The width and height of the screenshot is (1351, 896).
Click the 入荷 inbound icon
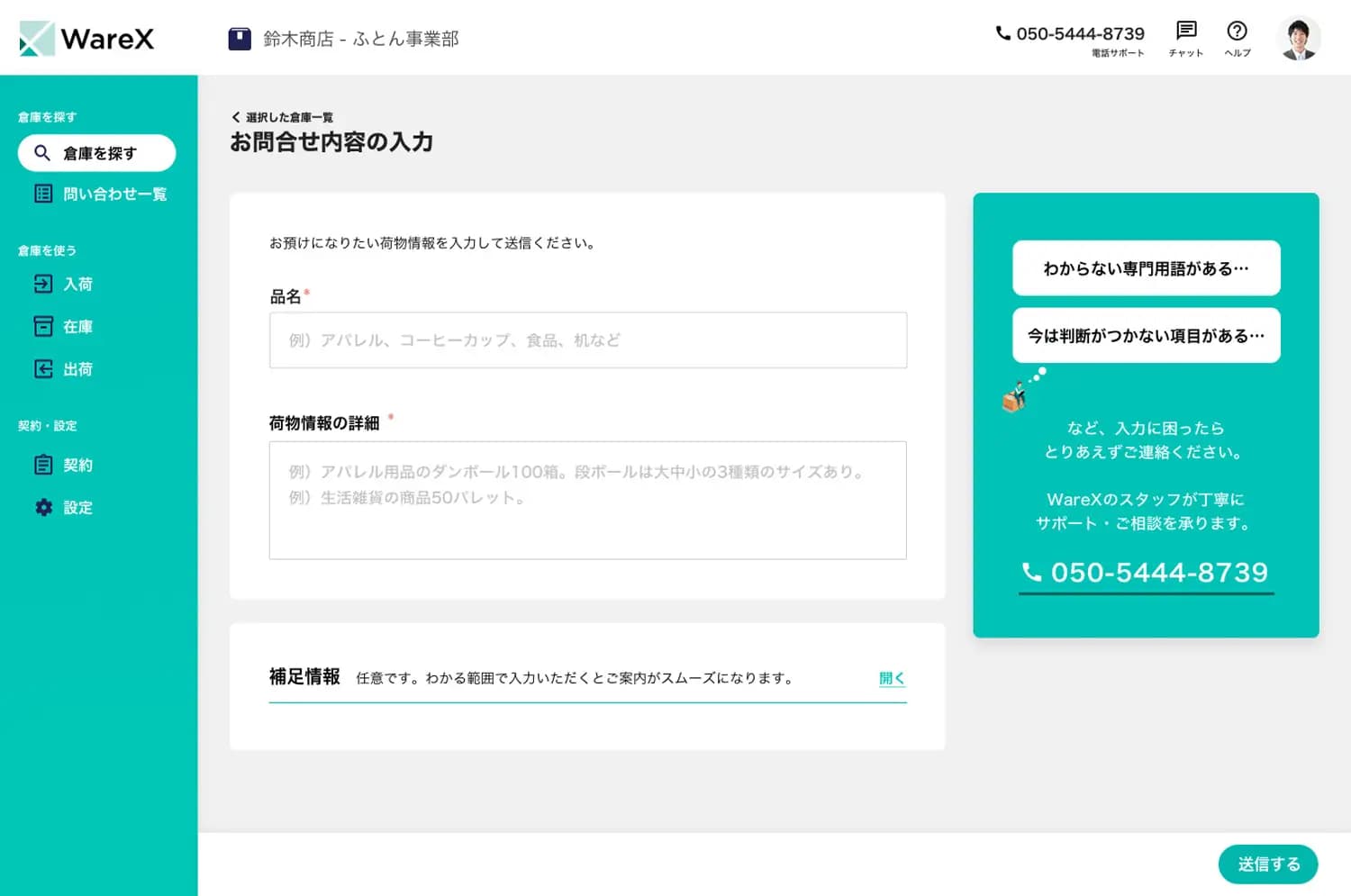[x=43, y=284]
